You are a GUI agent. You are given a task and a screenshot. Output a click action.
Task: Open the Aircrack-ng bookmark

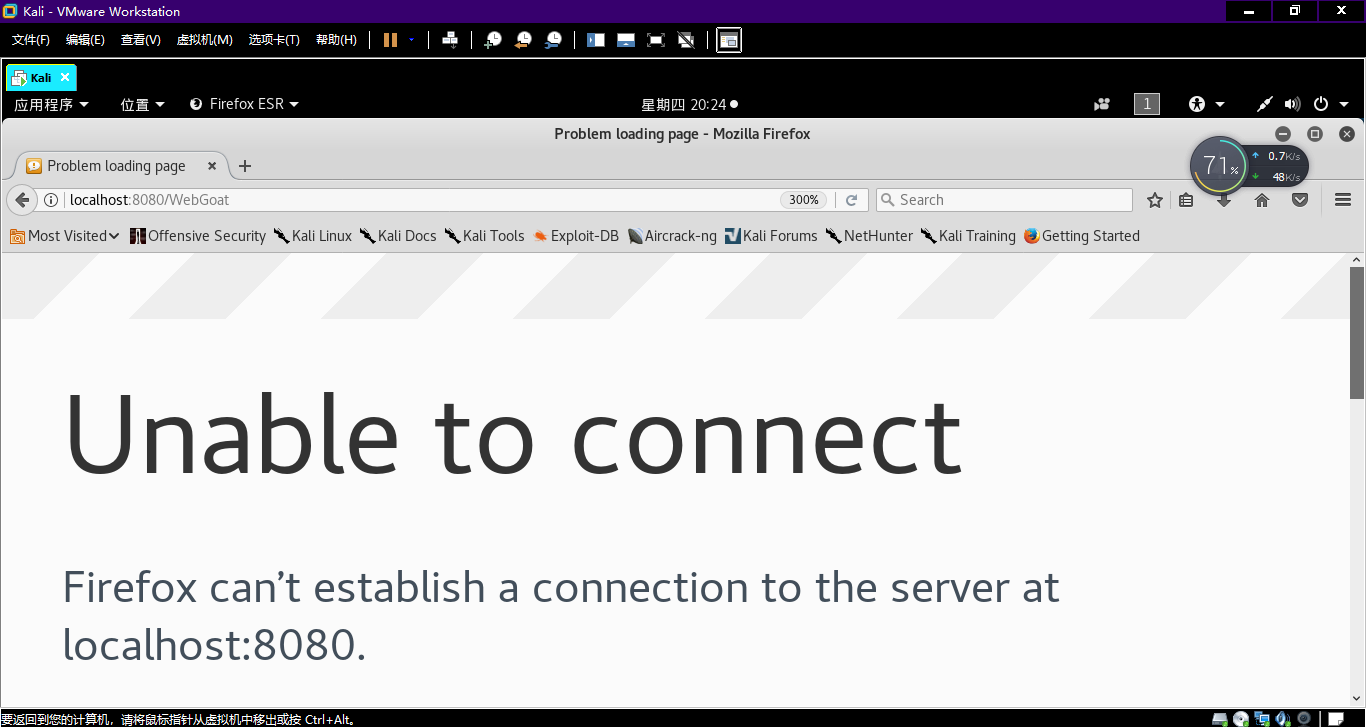tap(672, 236)
